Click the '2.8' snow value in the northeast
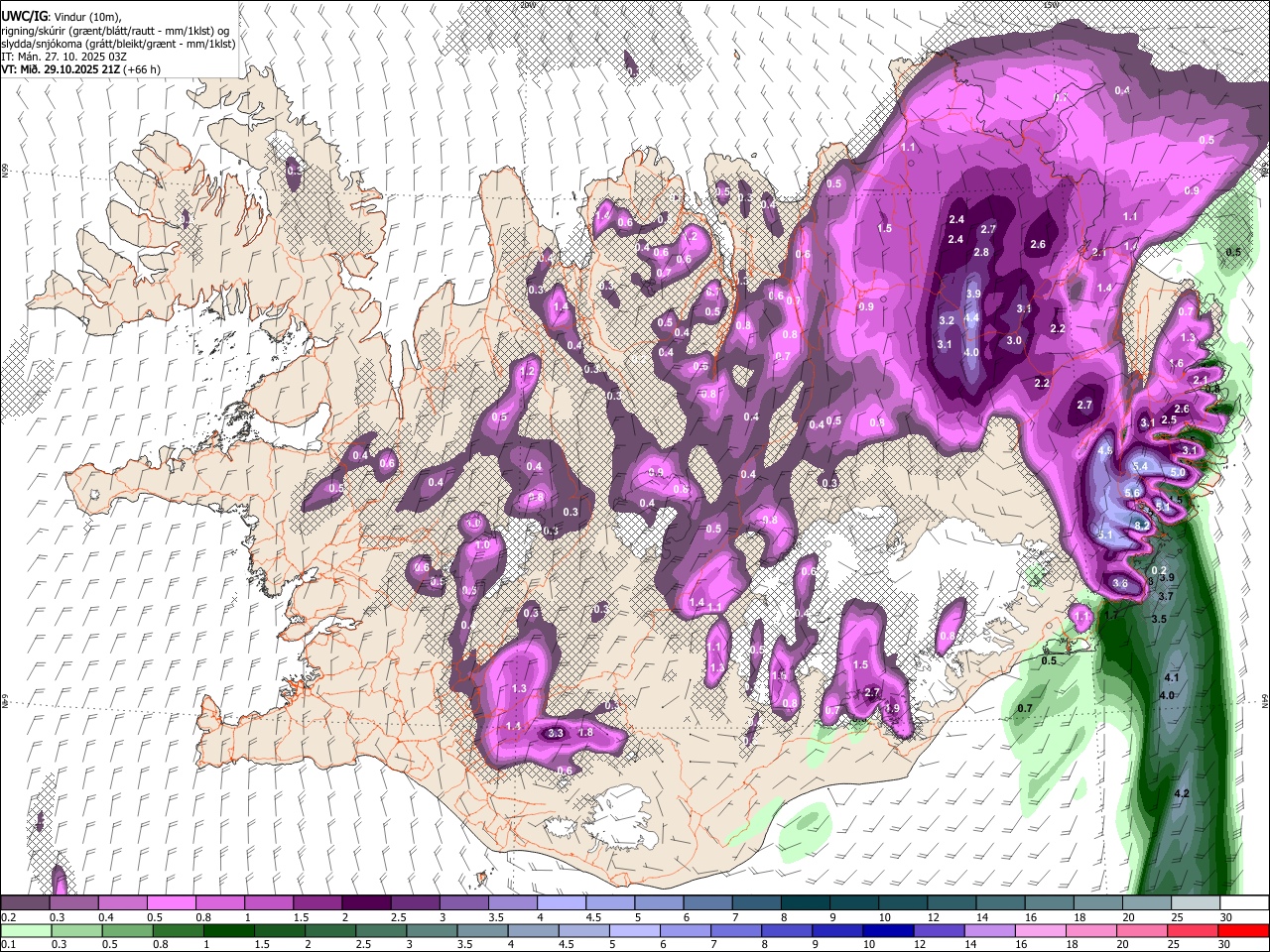 [x=981, y=253]
